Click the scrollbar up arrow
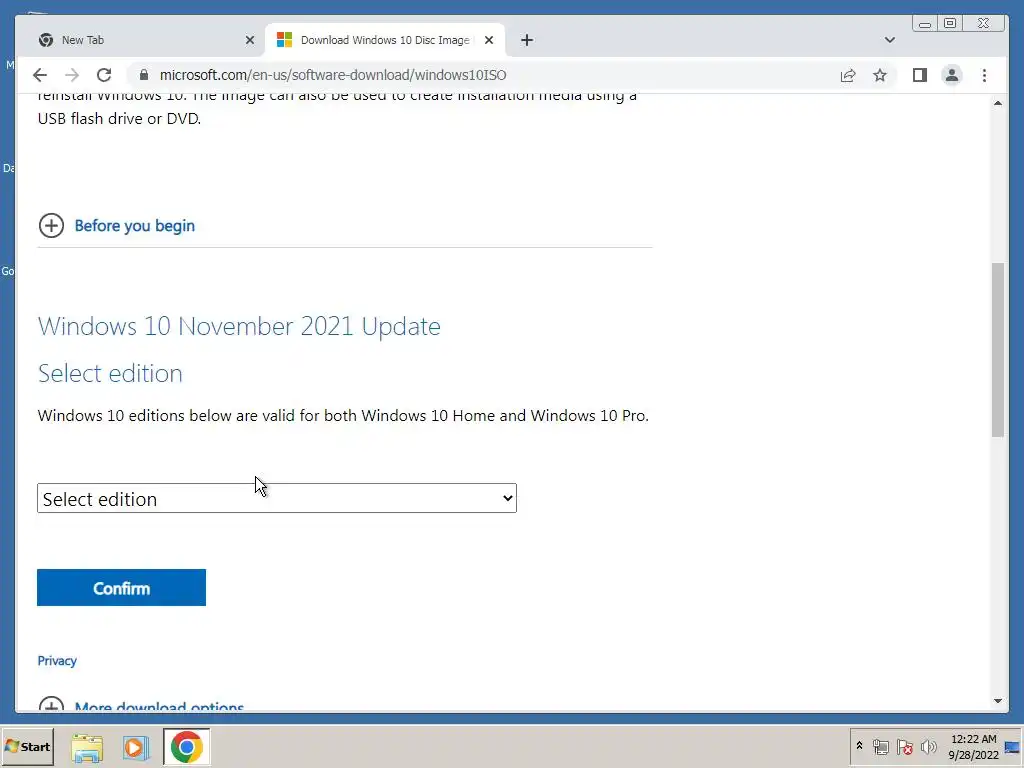 click(x=998, y=103)
